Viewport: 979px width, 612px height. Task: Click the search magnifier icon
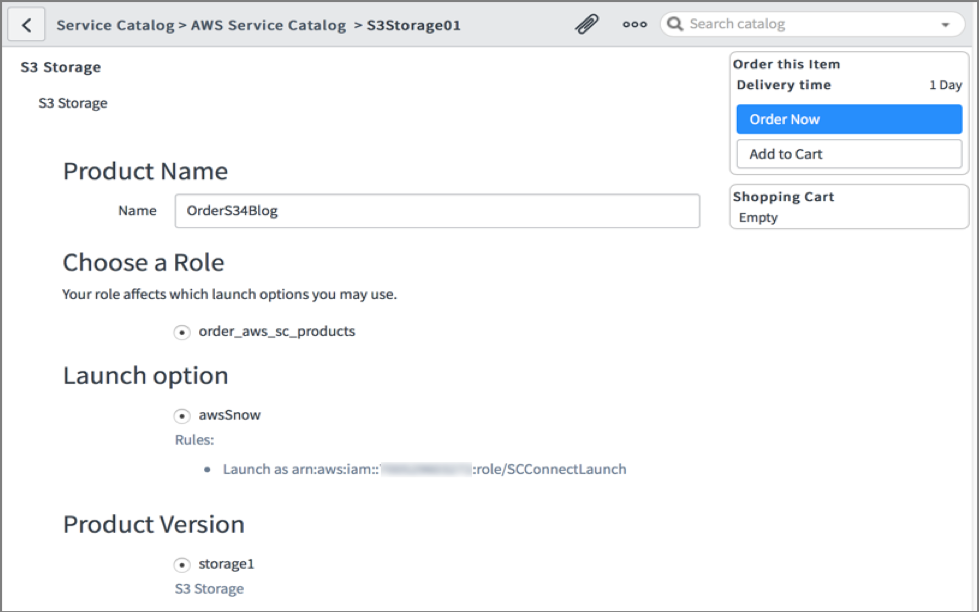(674, 23)
